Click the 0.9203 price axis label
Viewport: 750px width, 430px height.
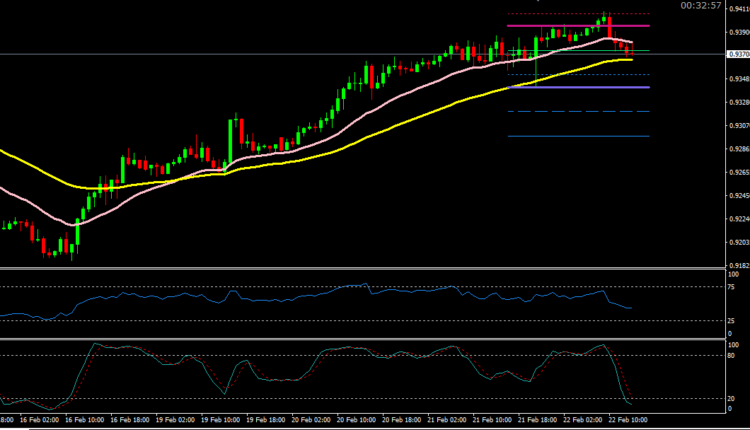tap(738, 242)
